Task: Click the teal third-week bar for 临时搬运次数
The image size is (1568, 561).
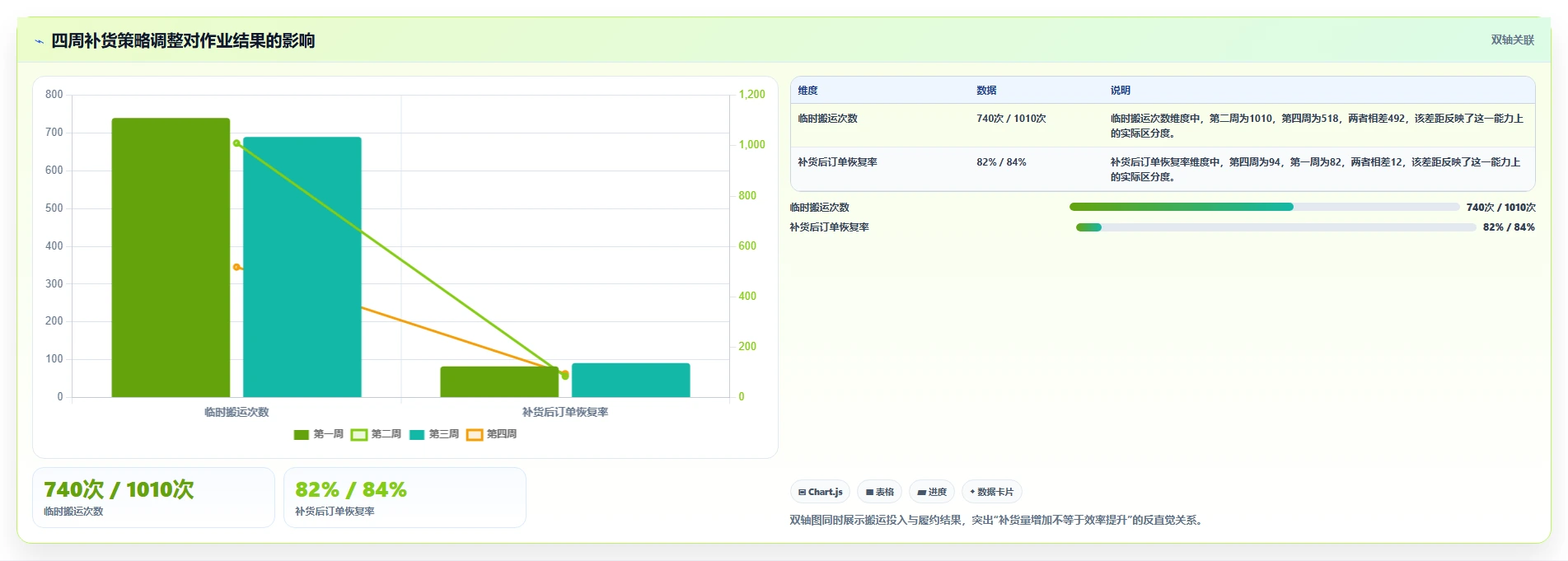Action: (x=302, y=267)
